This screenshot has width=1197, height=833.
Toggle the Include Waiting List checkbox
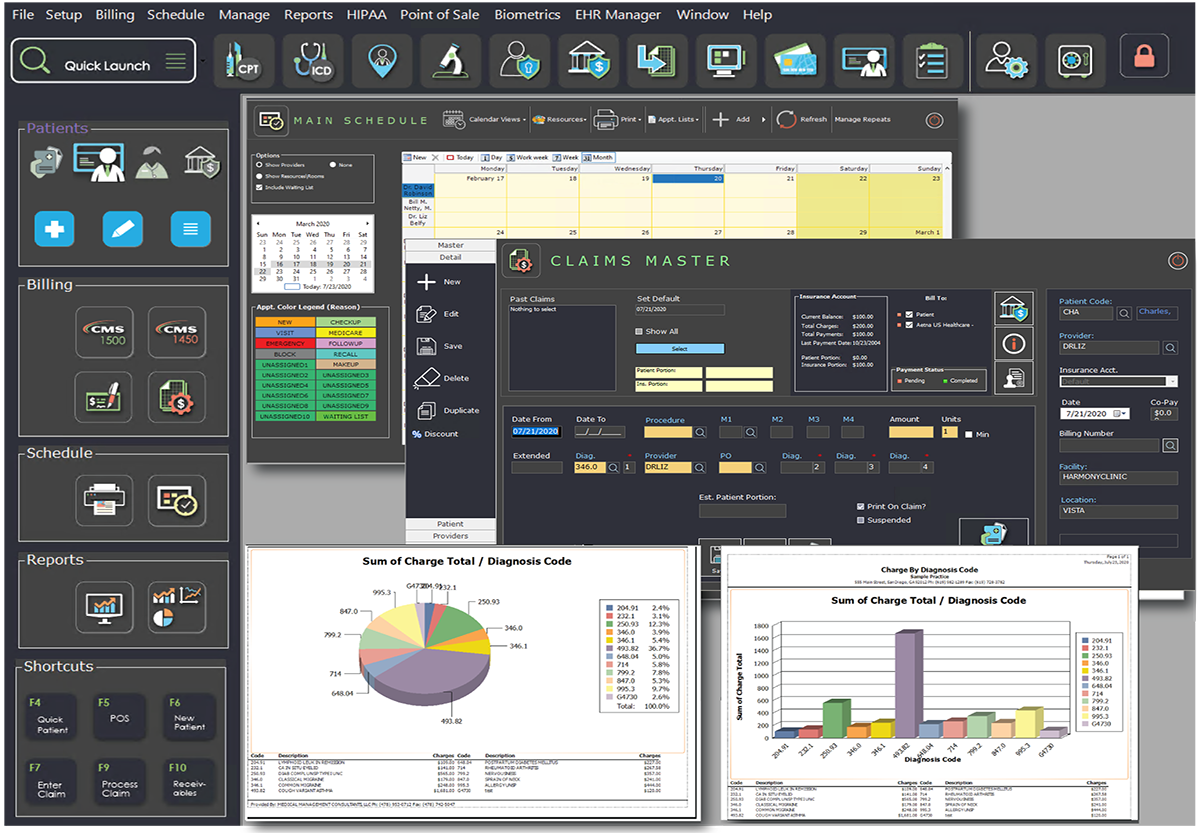260,187
